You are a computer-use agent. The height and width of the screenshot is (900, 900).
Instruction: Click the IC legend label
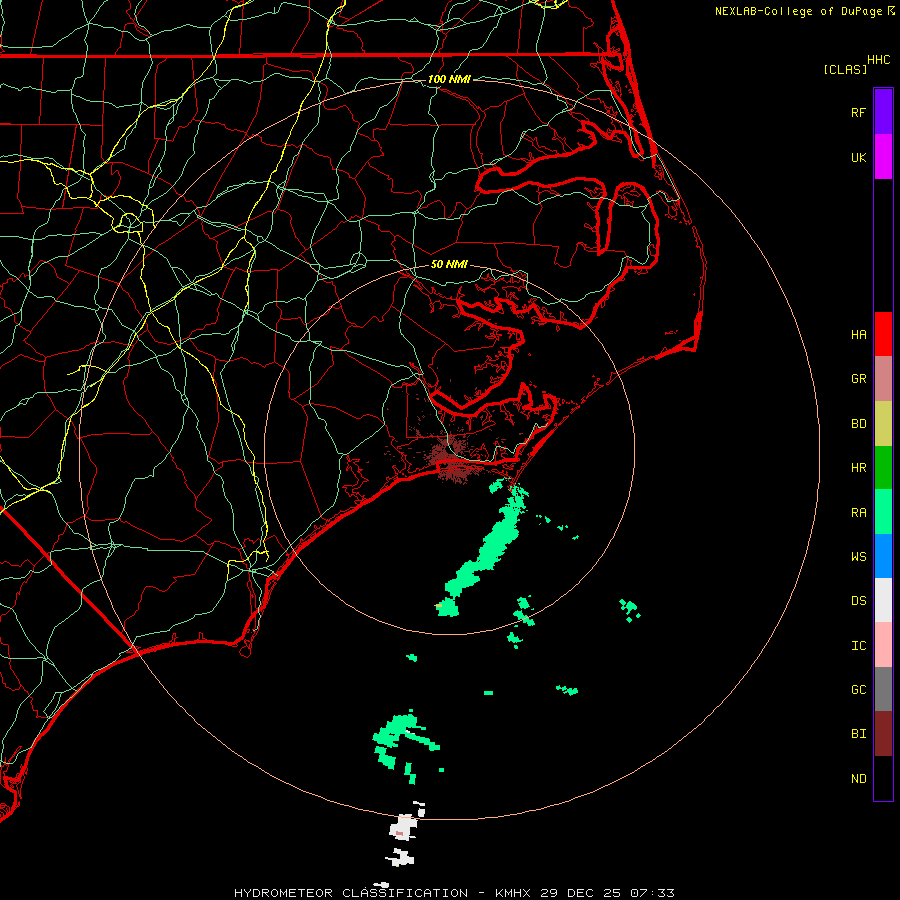pyautogui.click(x=858, y=646)
